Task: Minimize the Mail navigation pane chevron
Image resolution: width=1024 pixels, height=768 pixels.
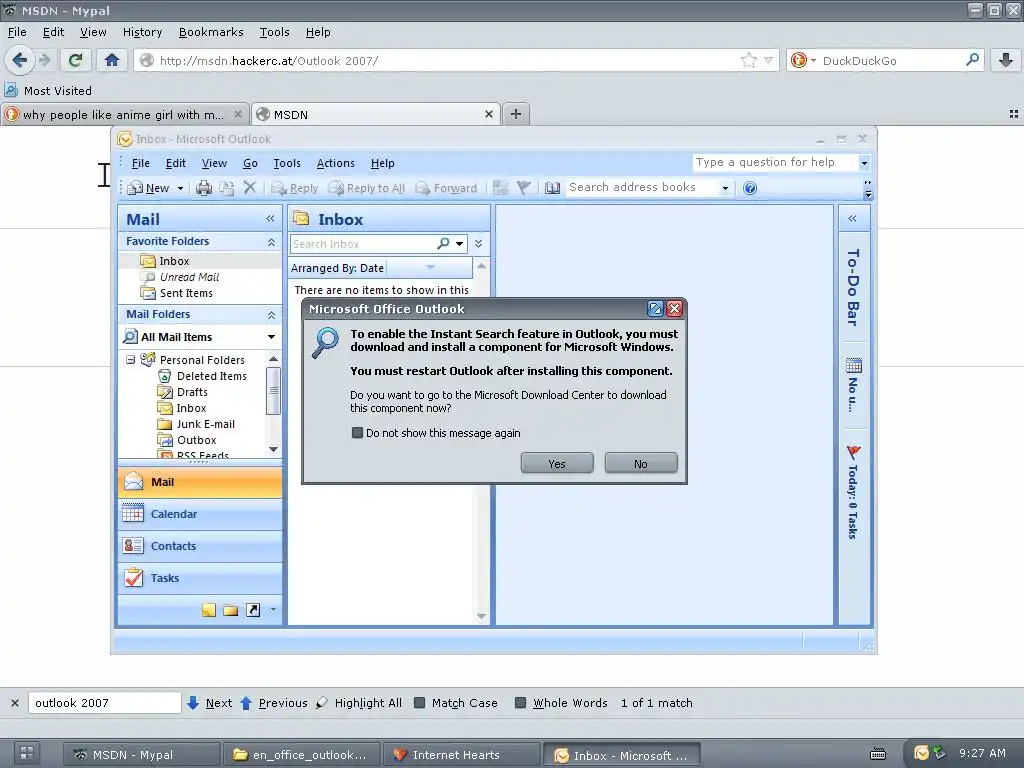Action: click(x=270, y=219)
